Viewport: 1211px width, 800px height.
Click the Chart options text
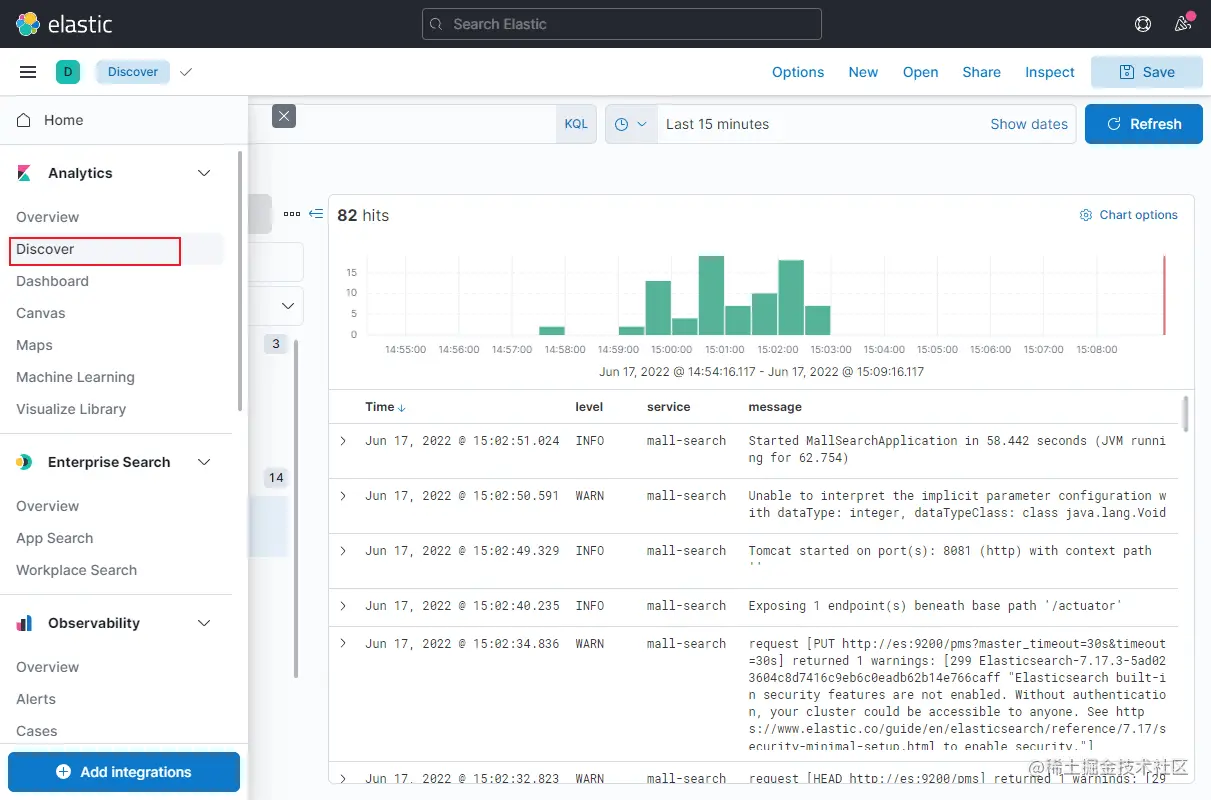point(1139,215)
